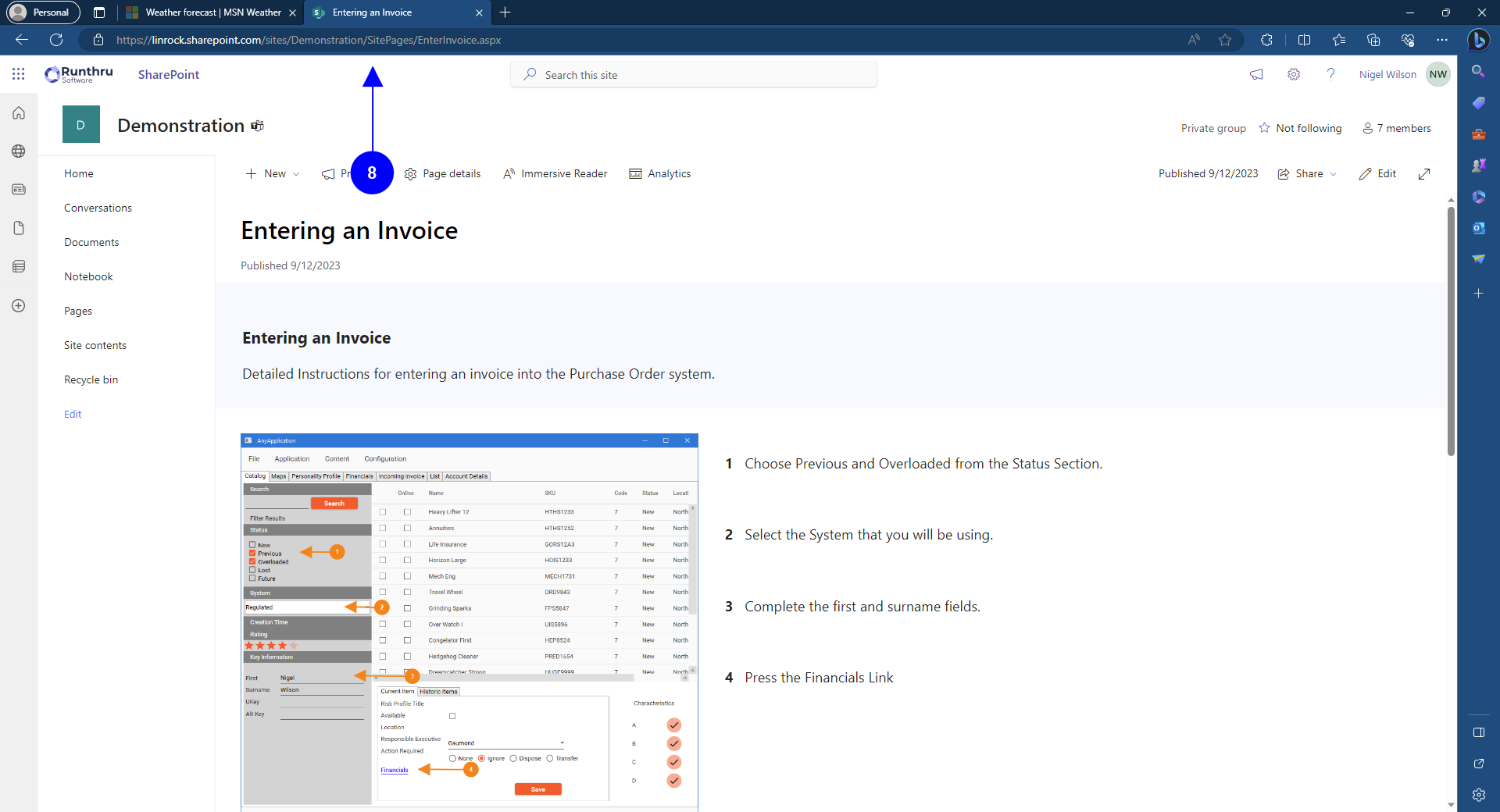Click the Search this site box
This screenshot has width=1500, height=812.
click(x=694, y=75)
